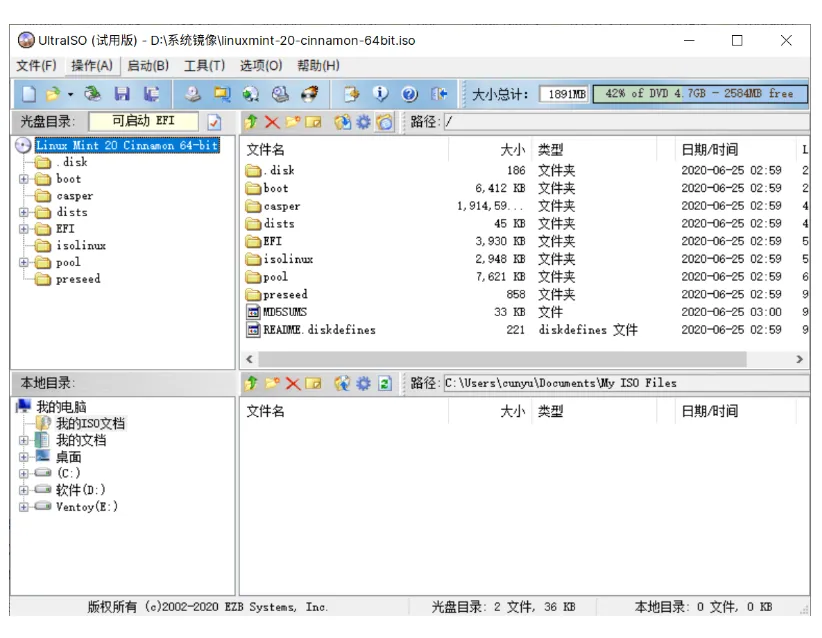Select the MD5SUMS file in the disc list
The height and width of the screenshot is (638, 822).
click(285, 312)
